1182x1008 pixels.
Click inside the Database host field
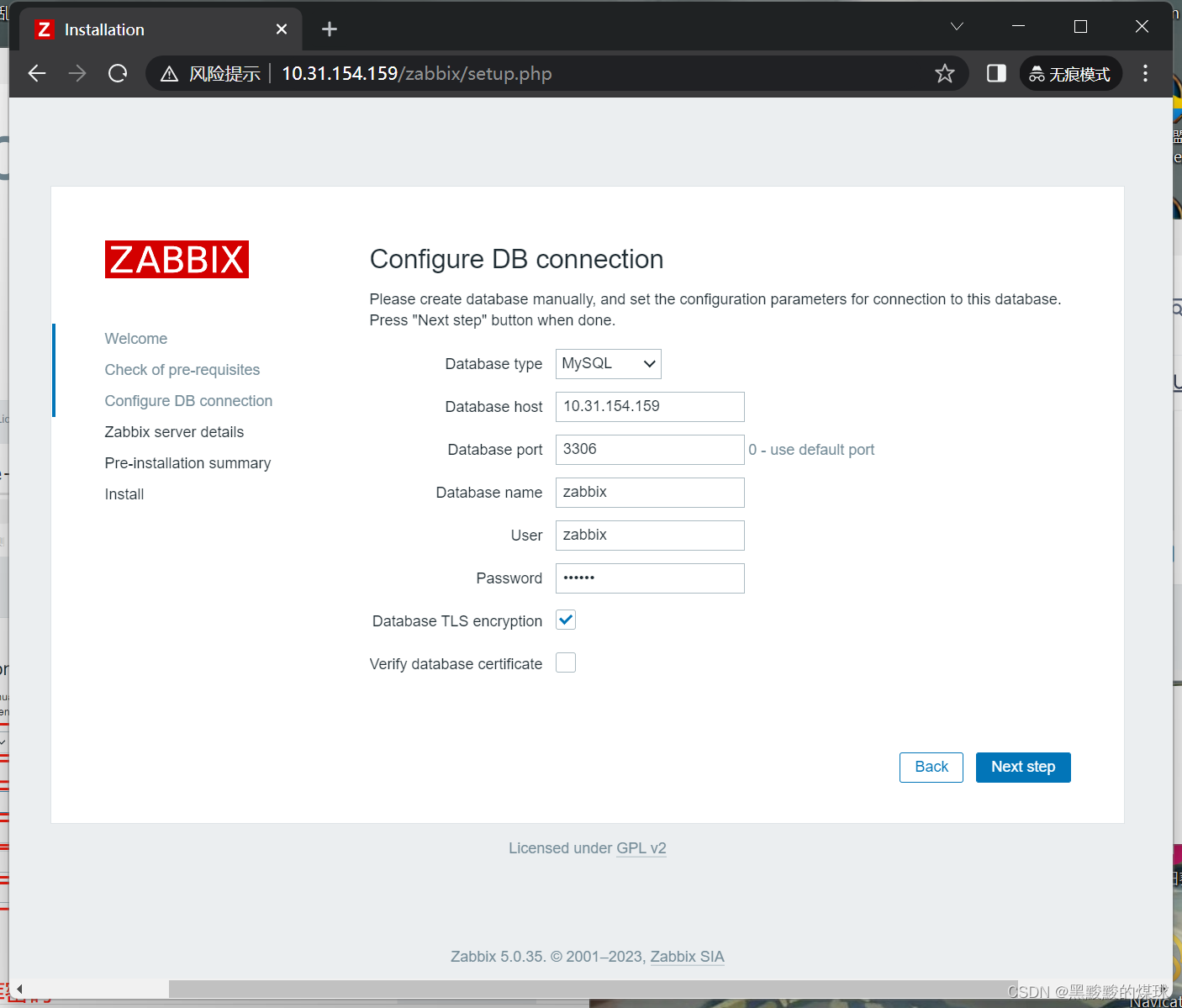coord(649,407)
